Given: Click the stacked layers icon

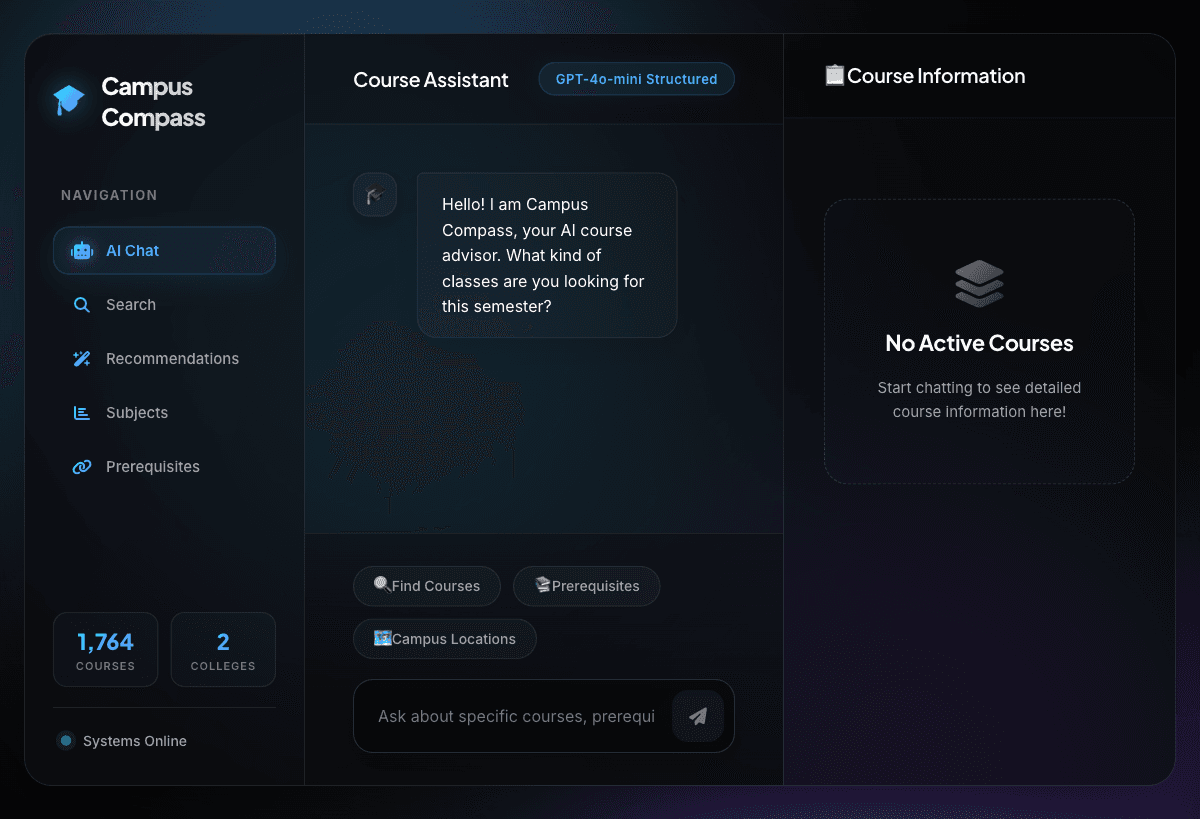Looking at the screenshot, I should pos(979,284).
